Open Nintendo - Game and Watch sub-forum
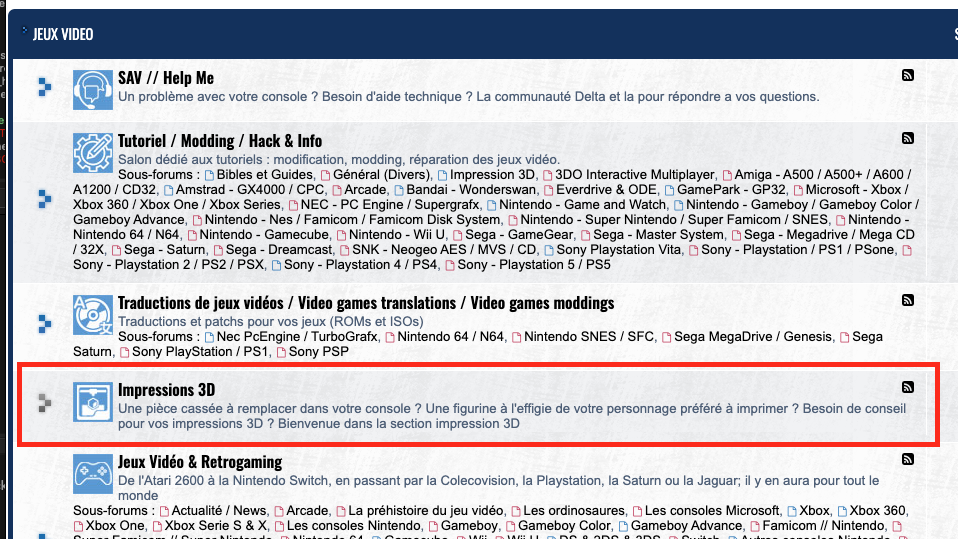The width and height of the screenshot is (958, 539). 582,205
